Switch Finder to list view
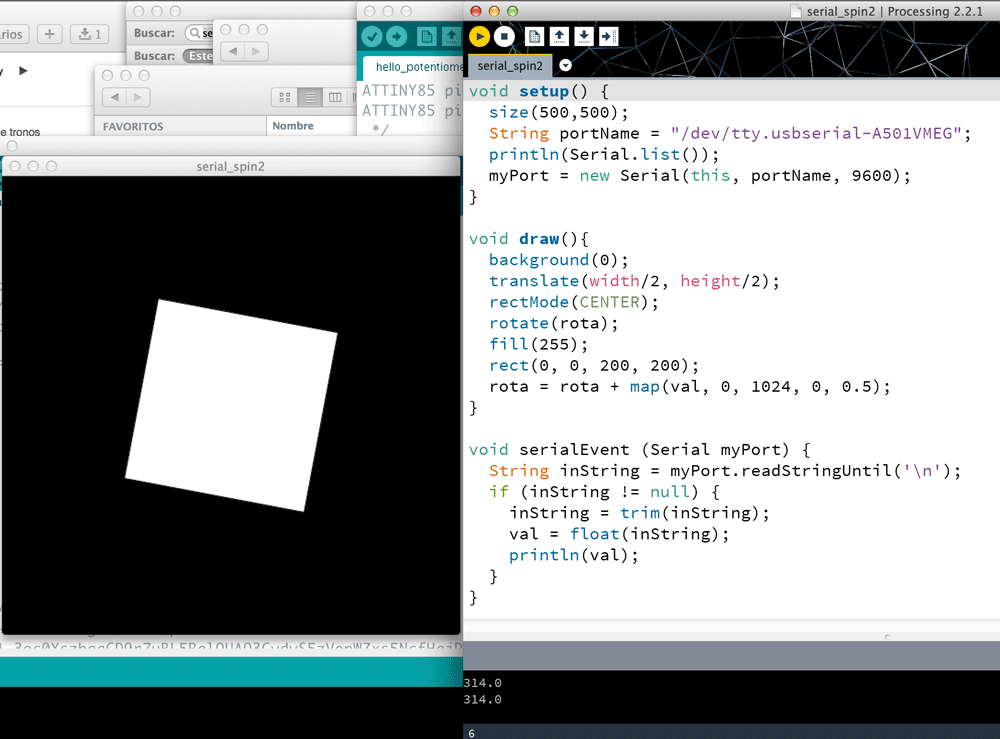Screen dimensions: 1000x739 pos(310,97)
